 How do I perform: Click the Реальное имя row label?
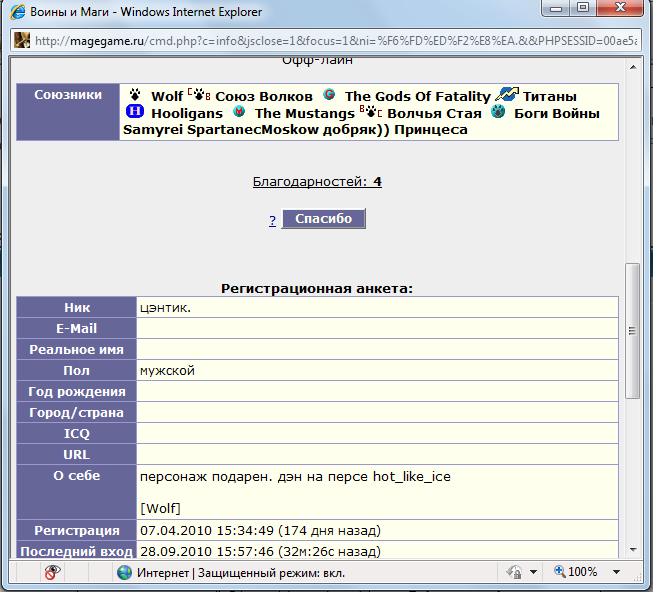pos(77,349)
